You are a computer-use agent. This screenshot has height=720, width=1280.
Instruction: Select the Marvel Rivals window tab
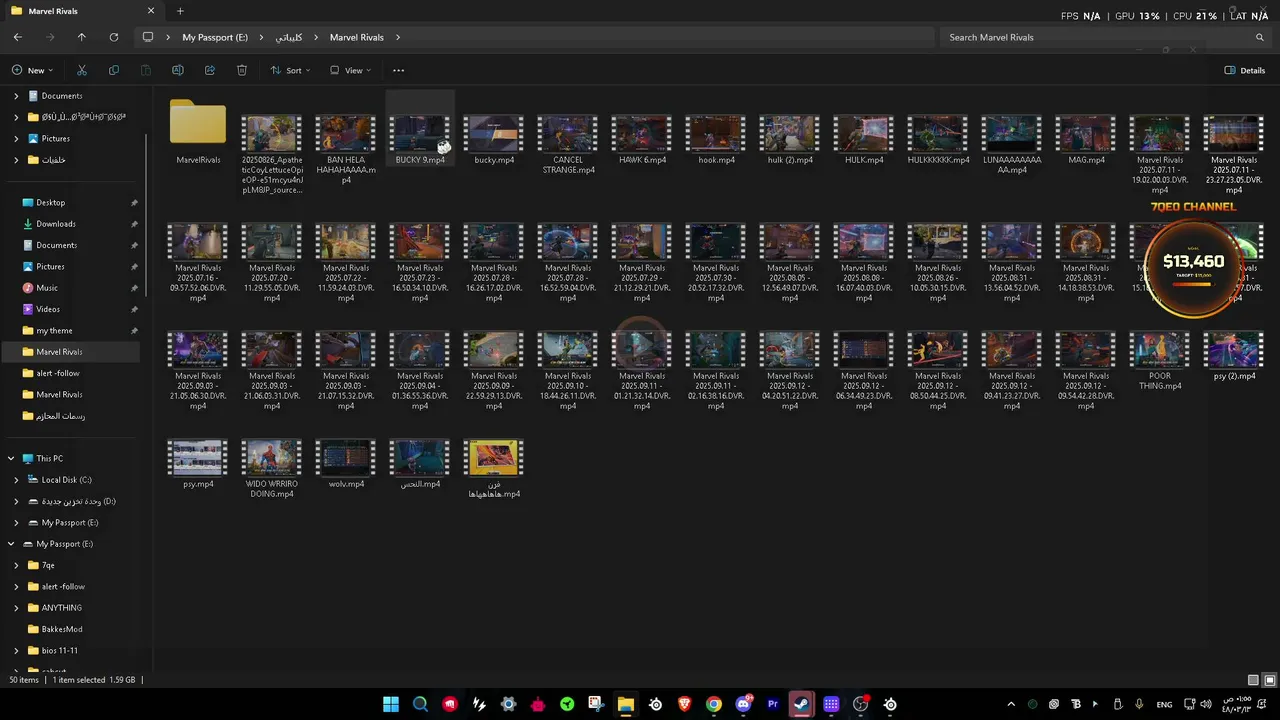point(82,11)
